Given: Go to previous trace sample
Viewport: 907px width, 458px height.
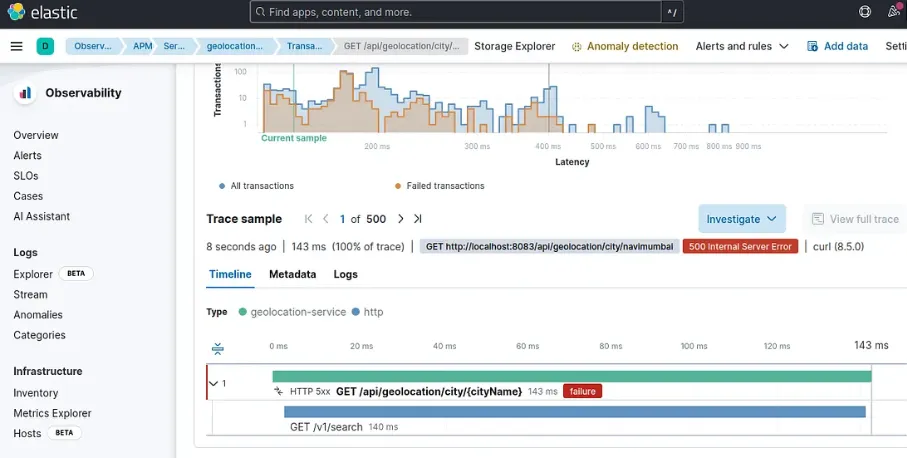Looking at the screenshot, I should 326,219.
